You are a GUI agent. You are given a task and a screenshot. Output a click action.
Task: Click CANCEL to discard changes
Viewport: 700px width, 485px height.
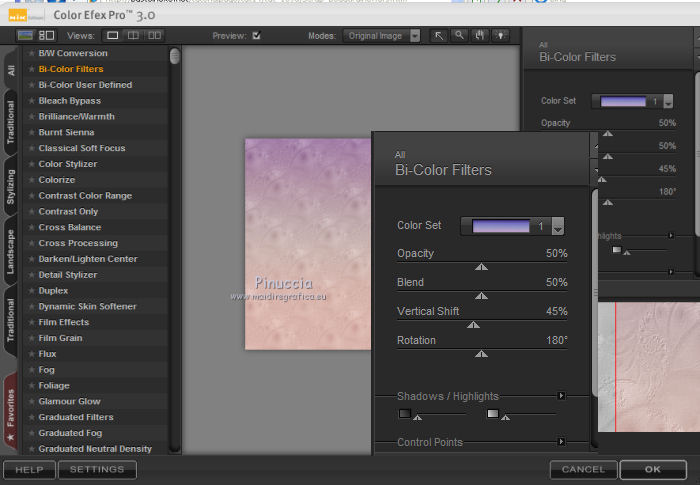pos(583,469)
